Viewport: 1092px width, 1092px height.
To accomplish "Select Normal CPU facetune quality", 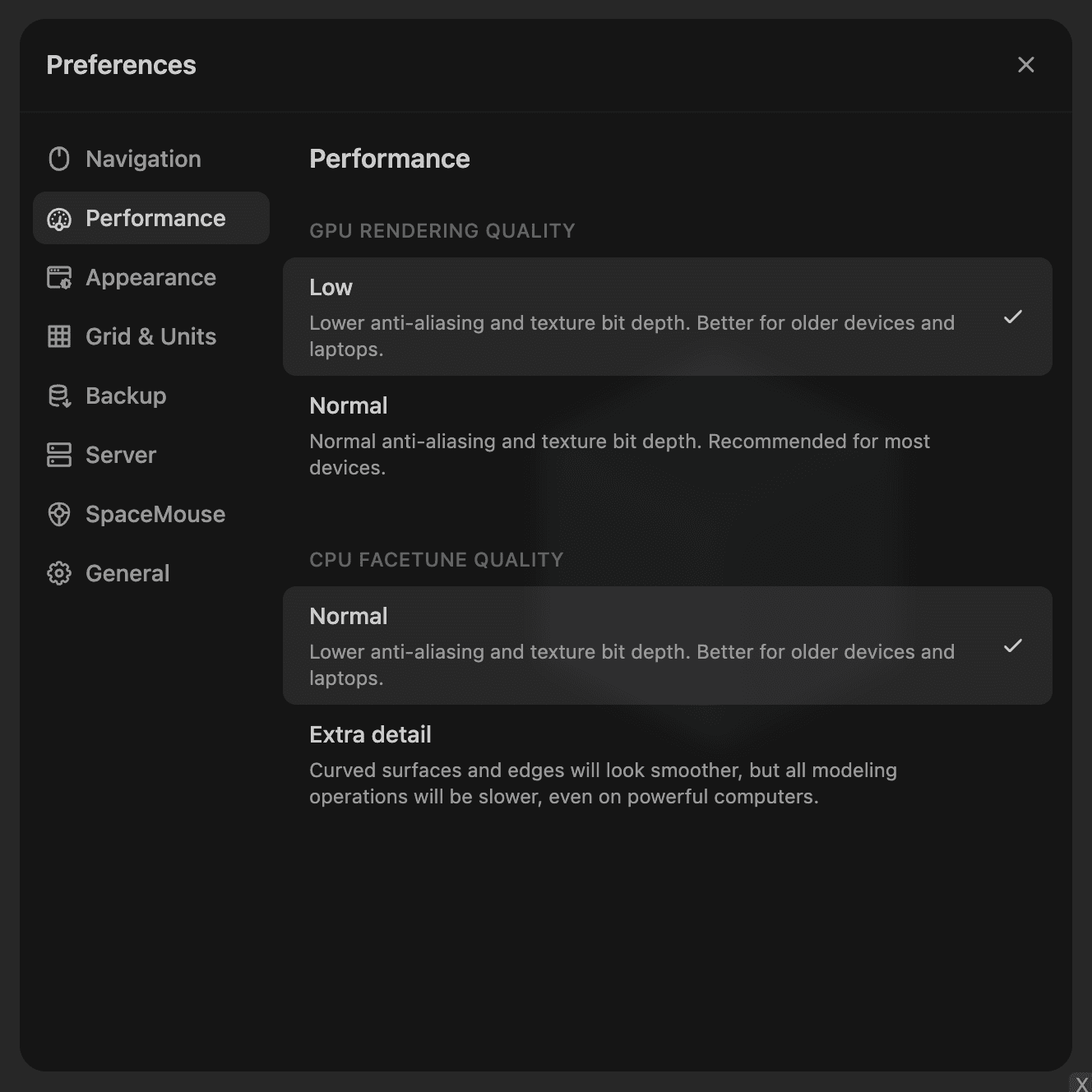I will [667, 645].
